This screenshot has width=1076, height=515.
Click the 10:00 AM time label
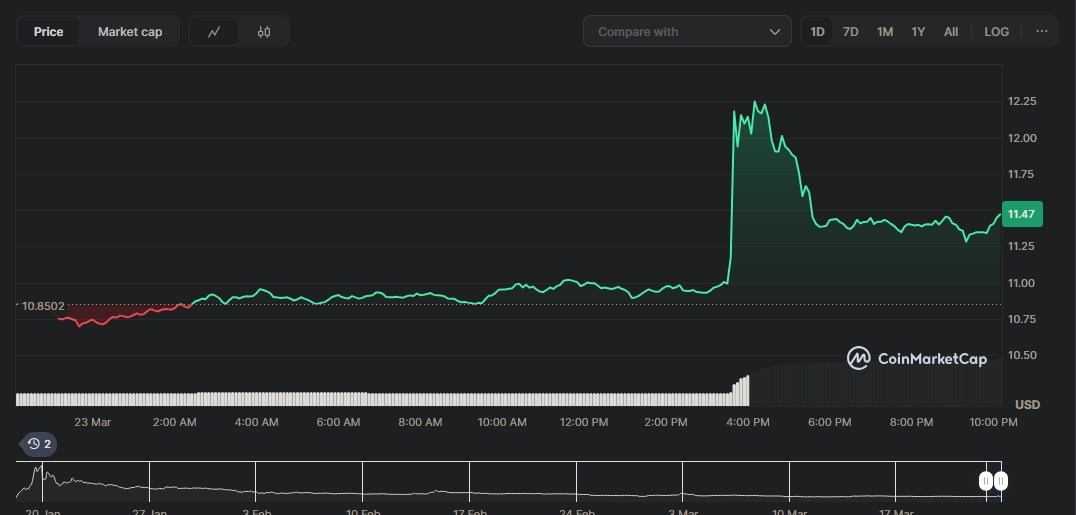(x=502, y=422)
